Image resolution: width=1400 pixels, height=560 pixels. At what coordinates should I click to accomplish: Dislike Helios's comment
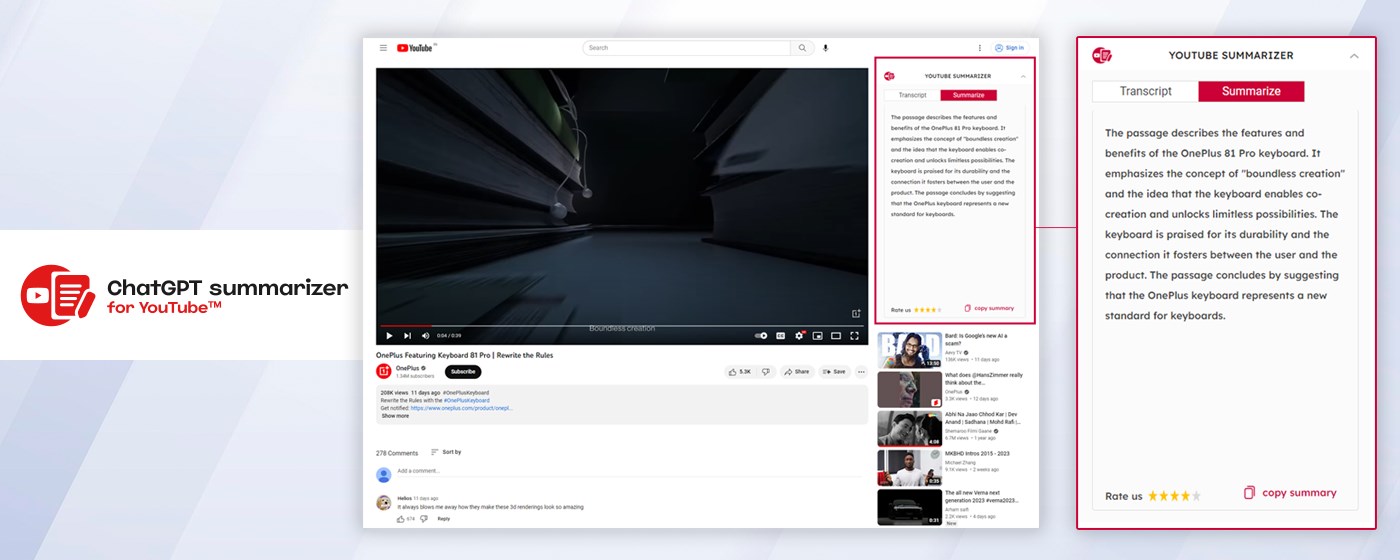[424, 518]
